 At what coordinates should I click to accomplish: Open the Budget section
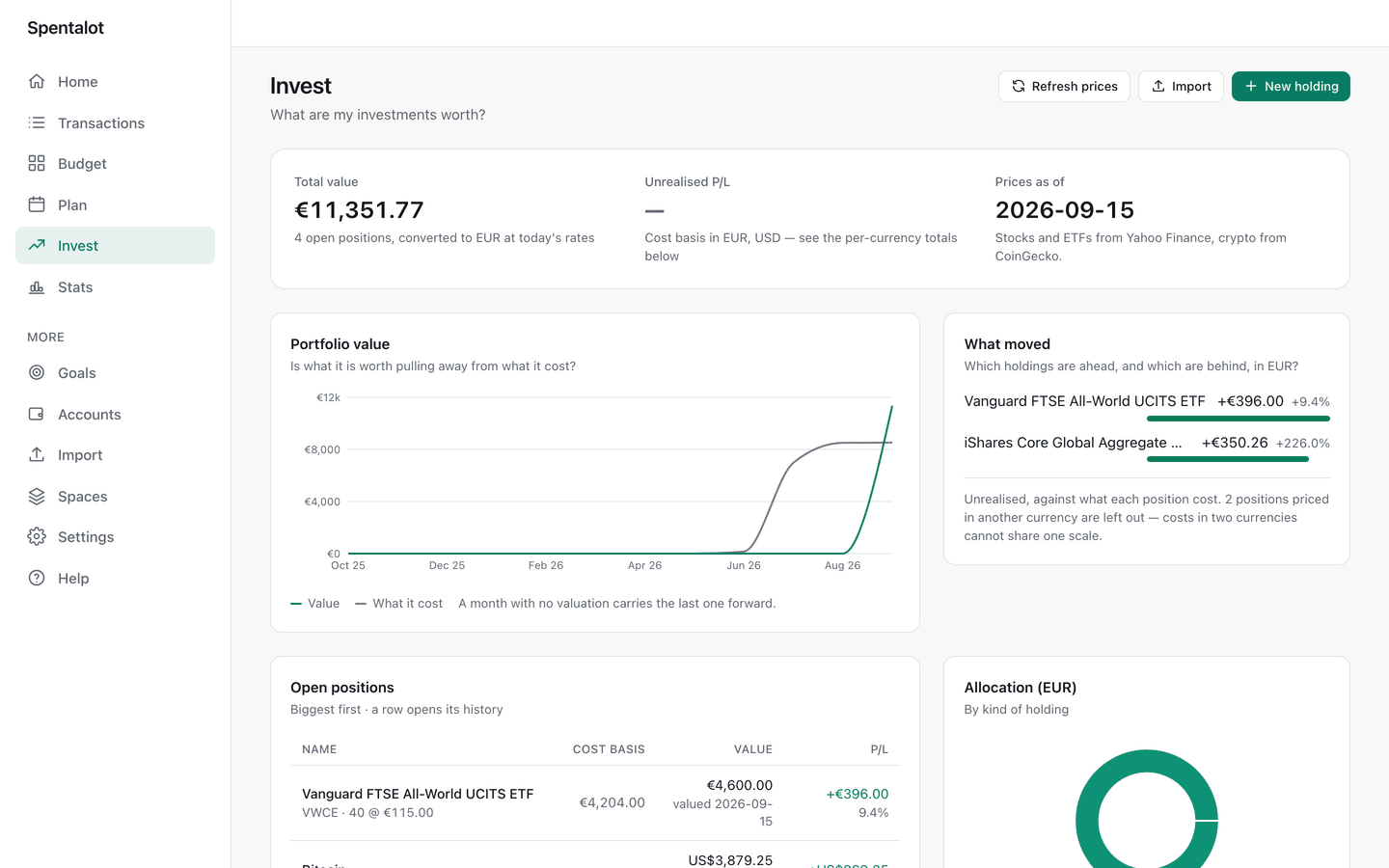(115, 164)
